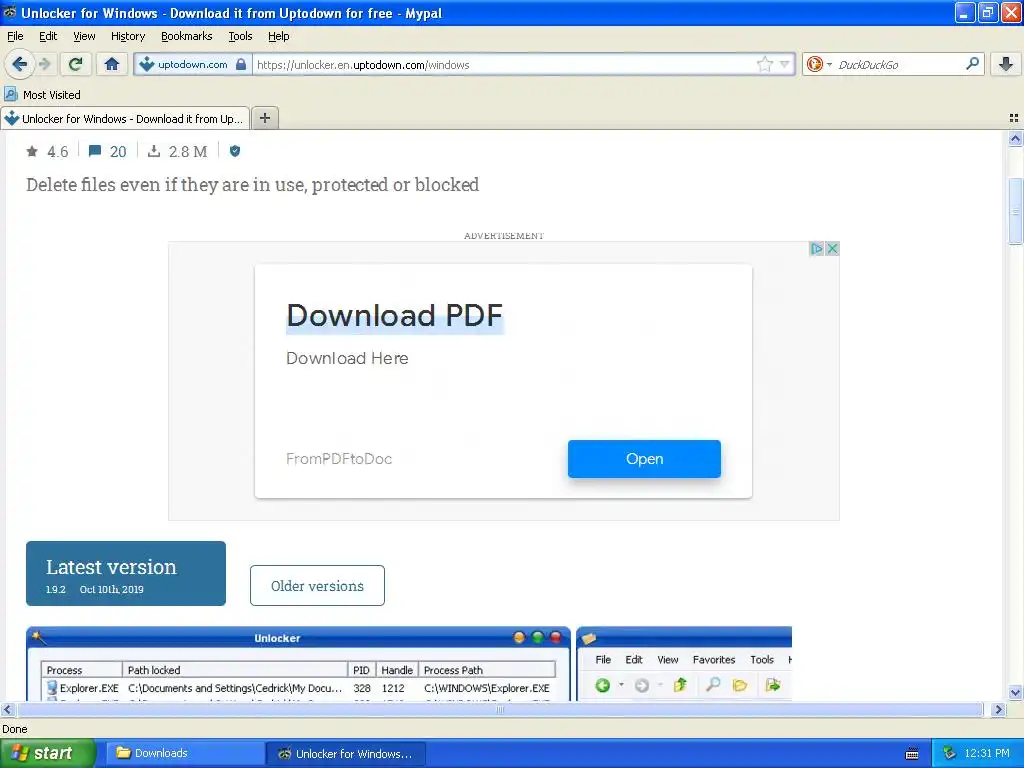This screenshot has width=1024, height=768.
Task: Open the Tools menu
Action: click(x=240, y=36)
